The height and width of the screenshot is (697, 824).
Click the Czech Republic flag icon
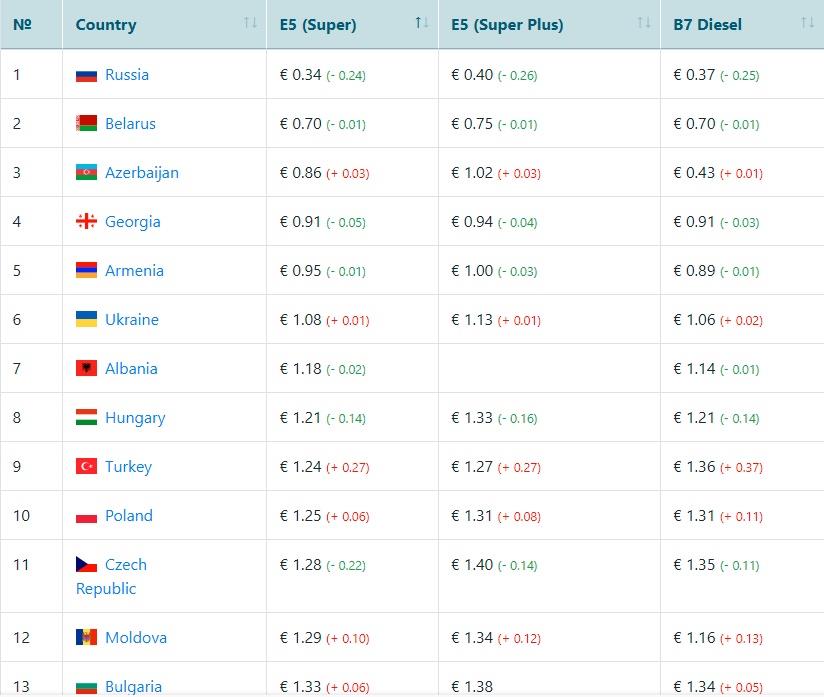point(86,565)
